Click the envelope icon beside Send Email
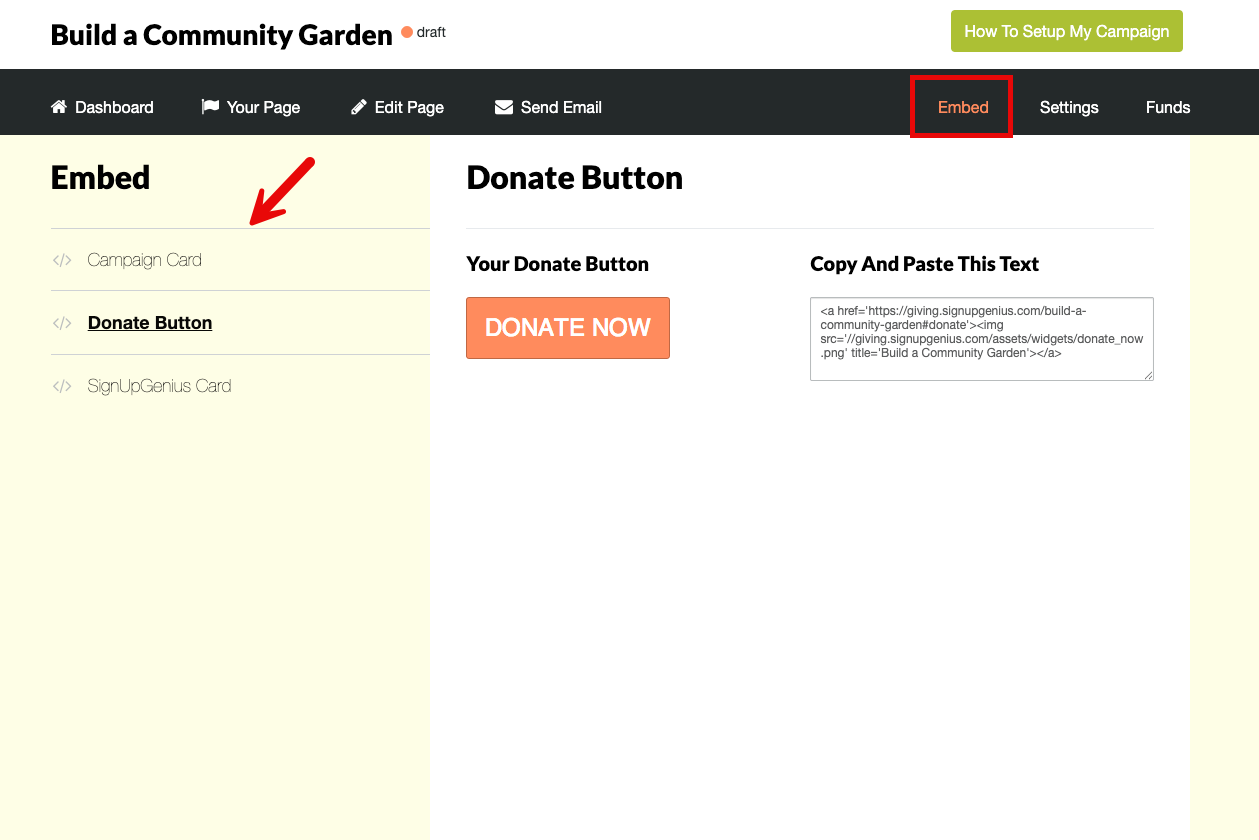This screenshot has width=1259, height=840. tap(504, 107)
